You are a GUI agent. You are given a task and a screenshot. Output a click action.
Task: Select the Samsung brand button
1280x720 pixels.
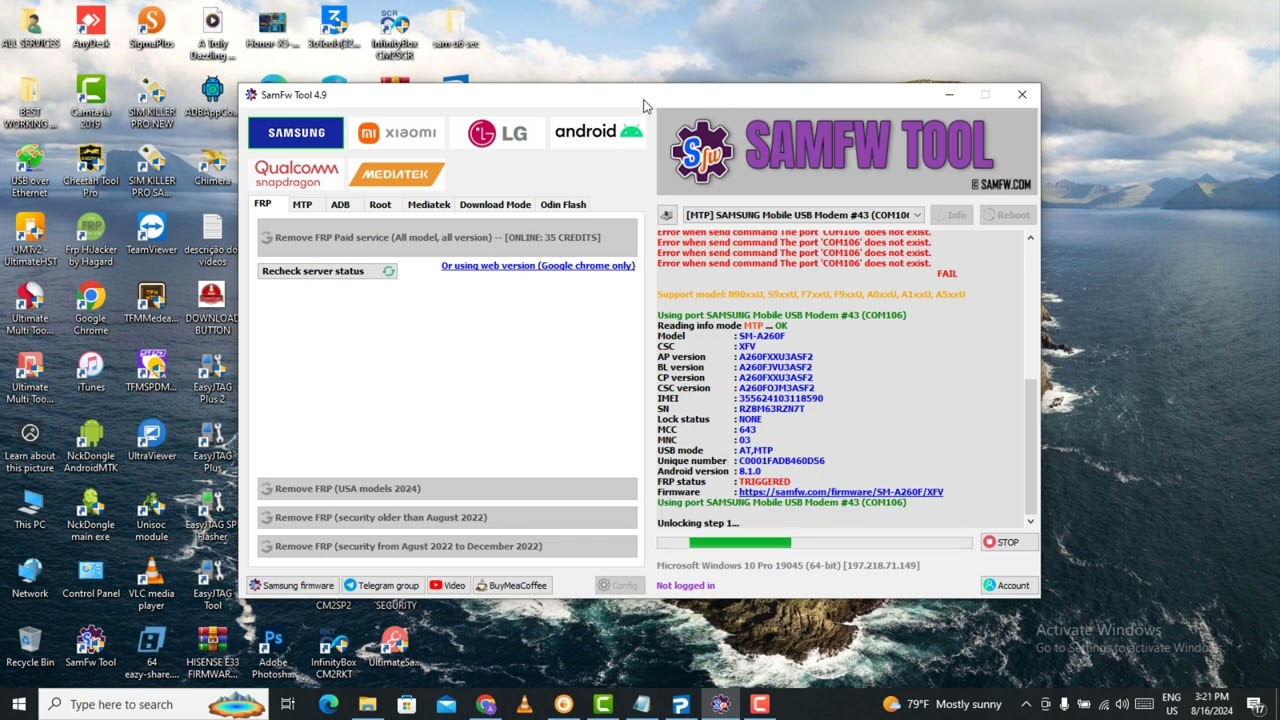pos(294,131)
